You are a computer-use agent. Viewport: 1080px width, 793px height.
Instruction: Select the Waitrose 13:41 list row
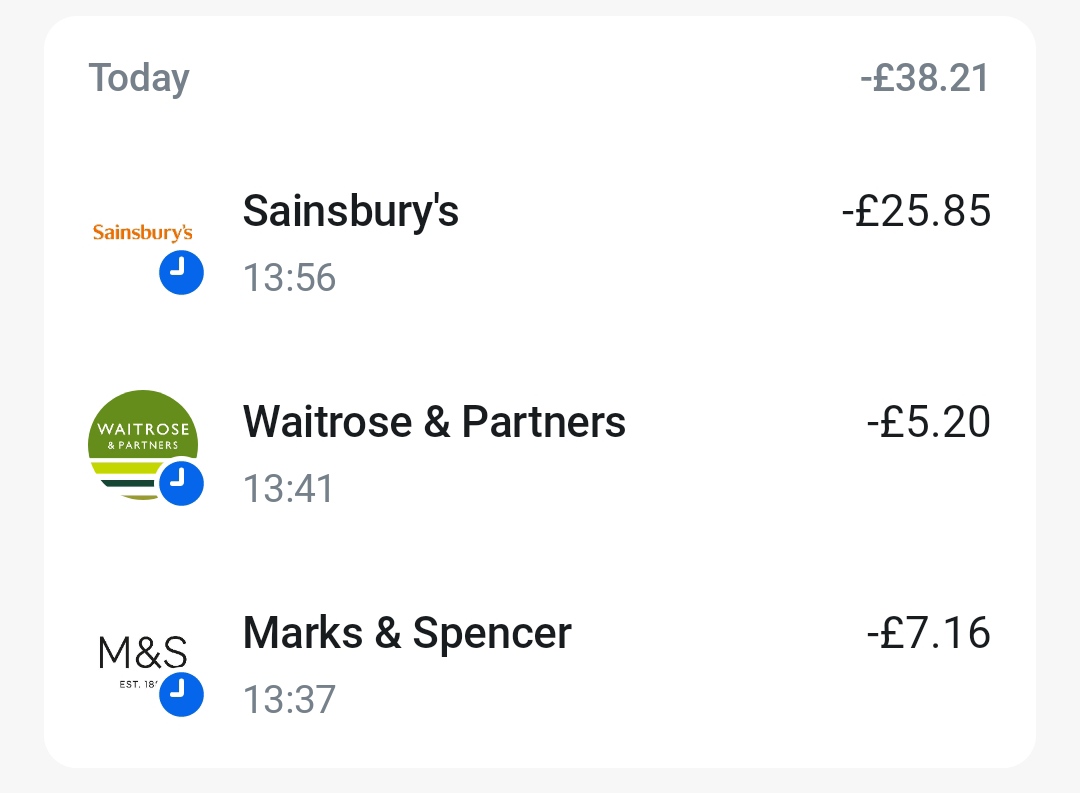tap(700, 457)
